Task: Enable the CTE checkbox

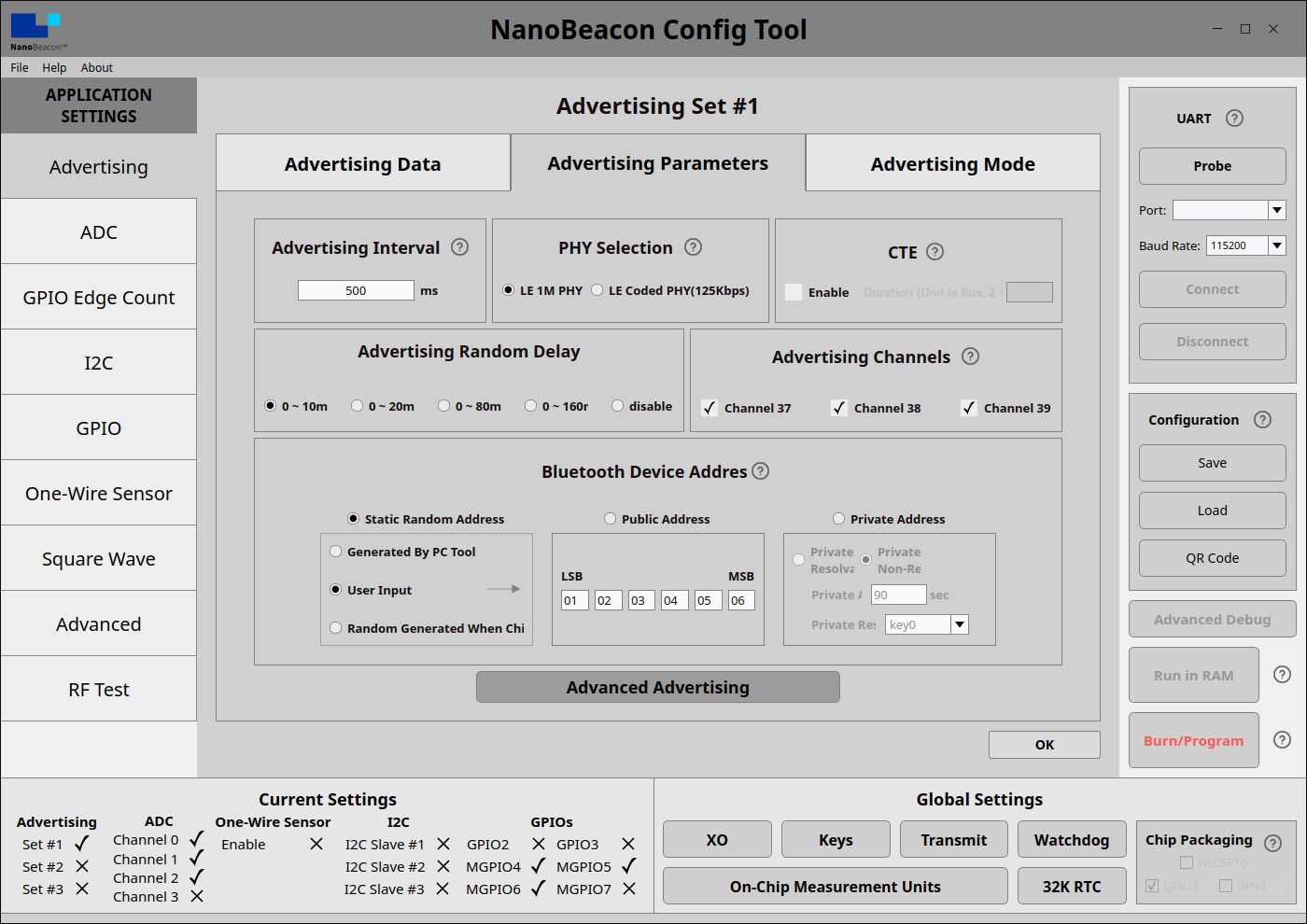Action: point(794,292)
